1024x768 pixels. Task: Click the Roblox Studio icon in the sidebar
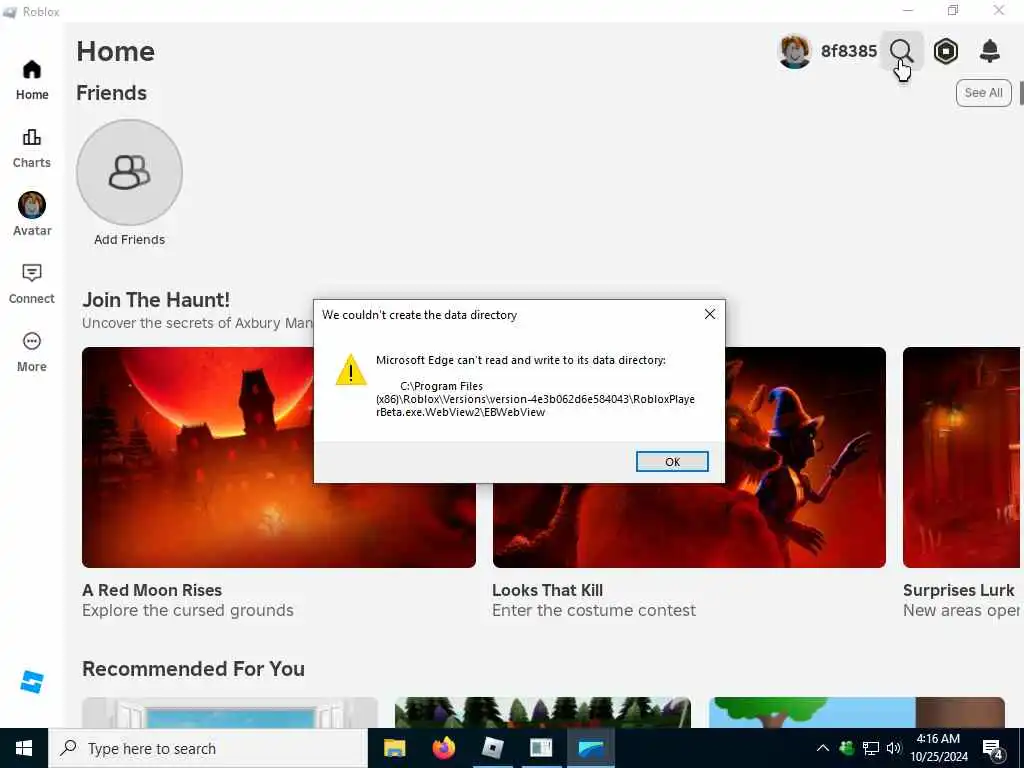point(32,682)
